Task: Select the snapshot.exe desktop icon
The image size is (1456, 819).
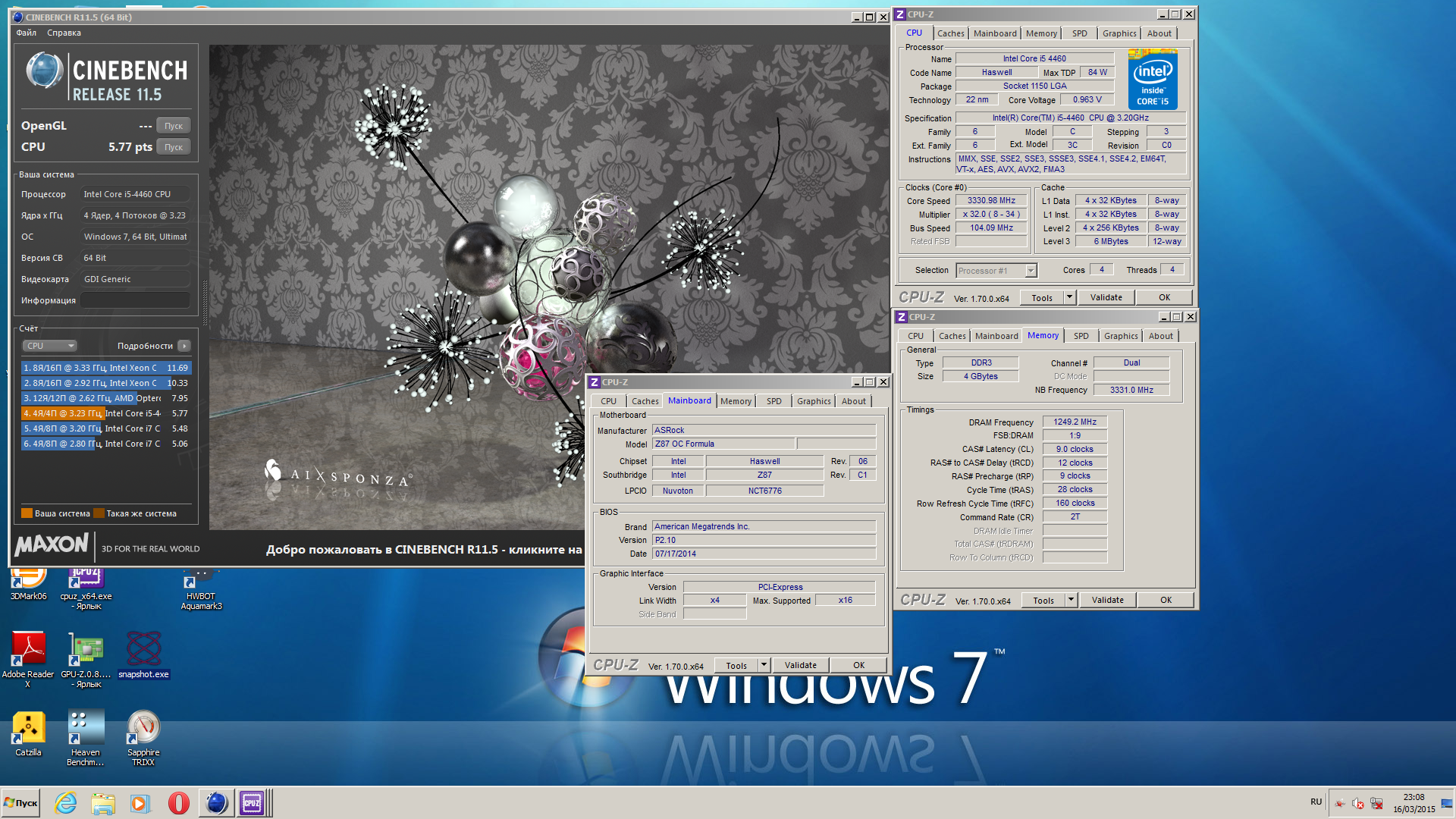Action: [143, 654]
